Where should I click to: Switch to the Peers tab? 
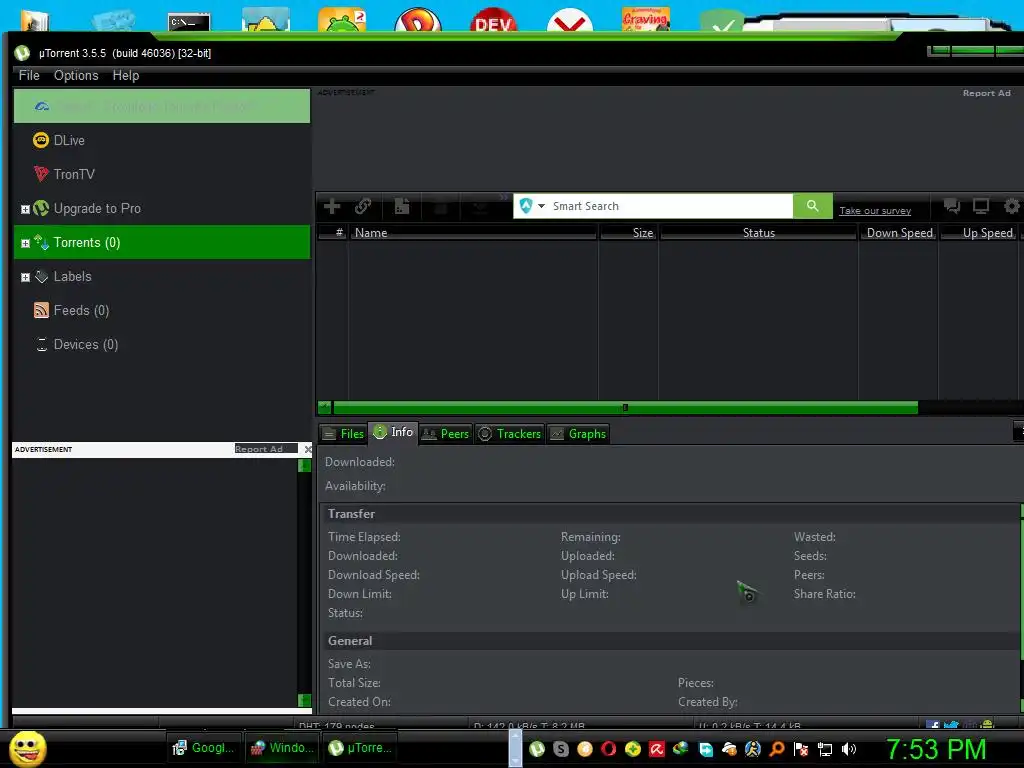(445, 434)
